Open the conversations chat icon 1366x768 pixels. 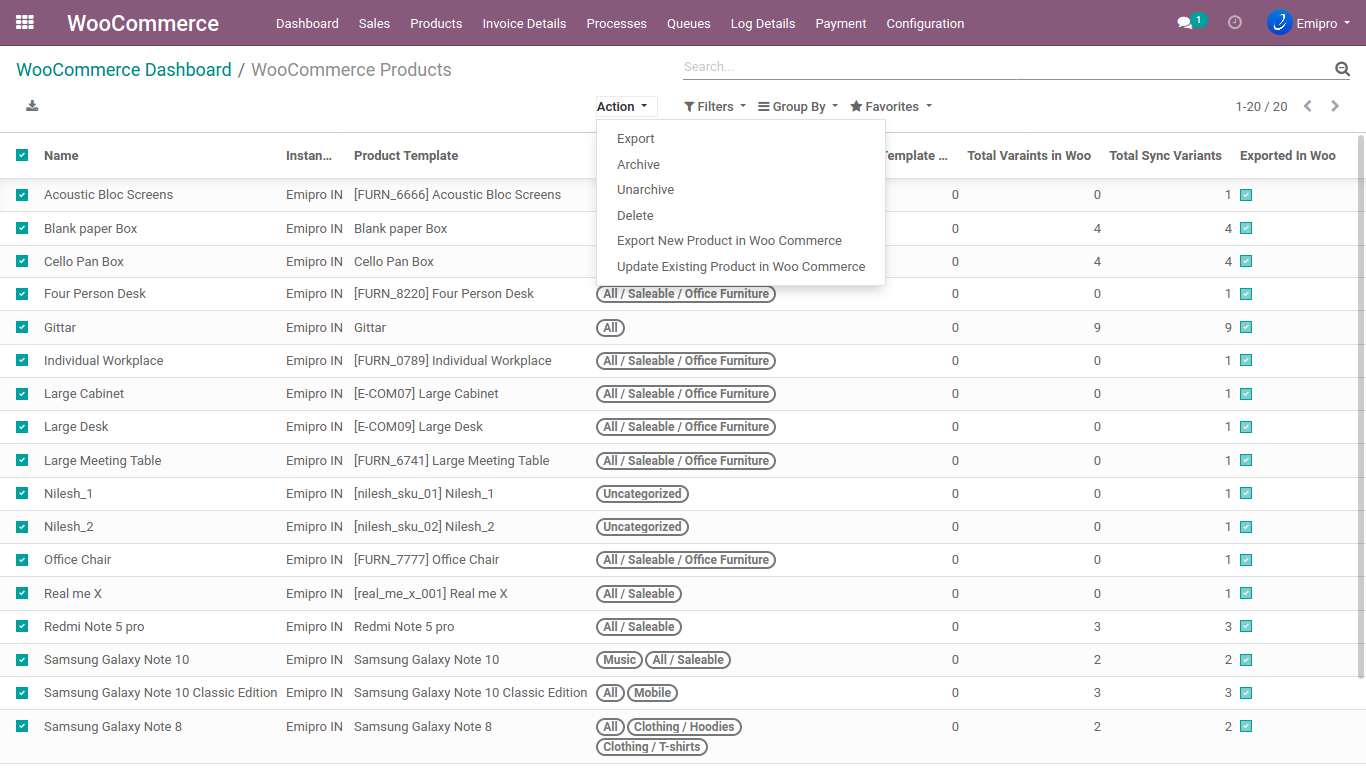(x=1185, y=23)
